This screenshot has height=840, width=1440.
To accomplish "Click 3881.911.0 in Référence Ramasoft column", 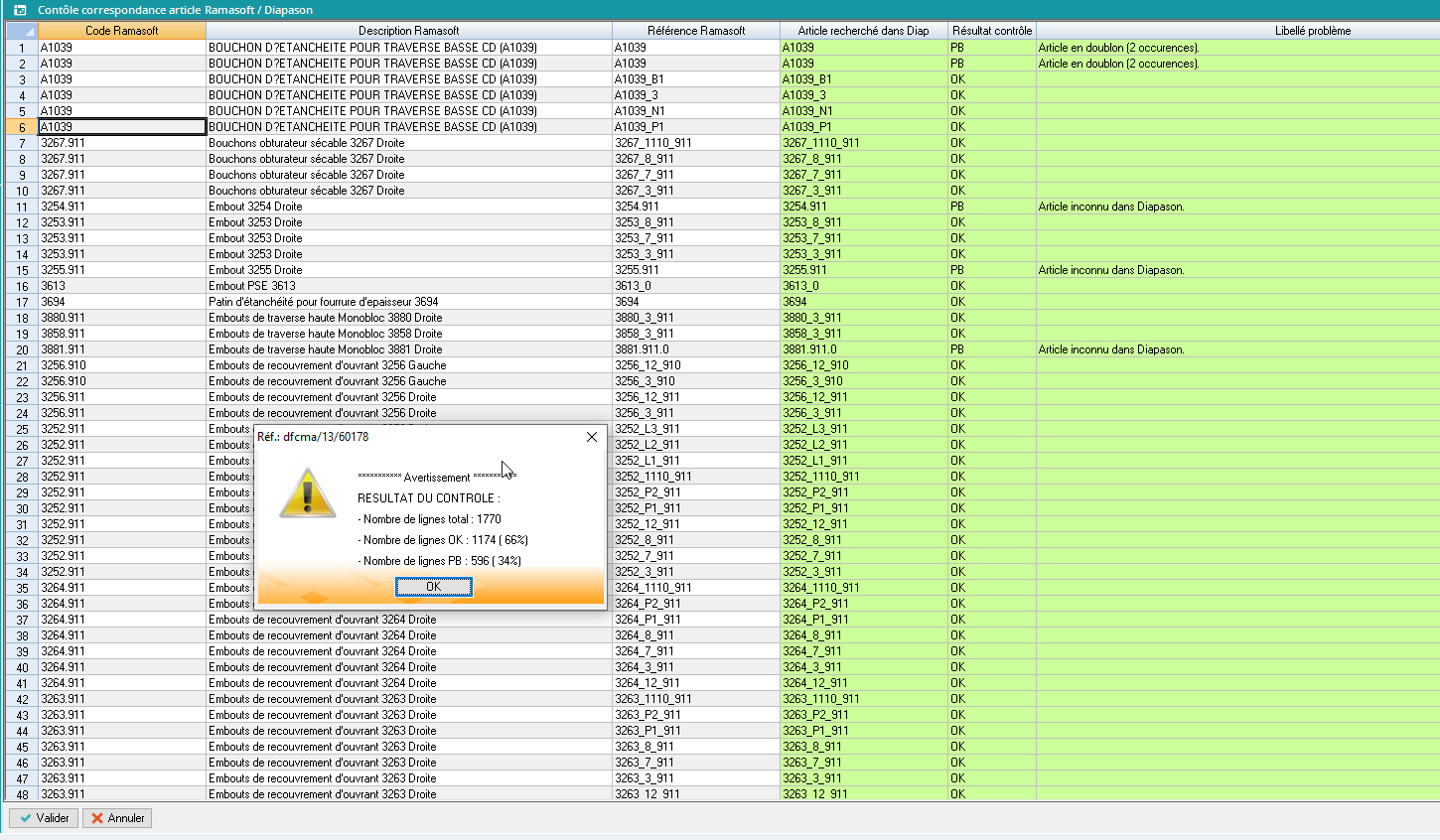I will pyautogui.click(x=642, y=350).
